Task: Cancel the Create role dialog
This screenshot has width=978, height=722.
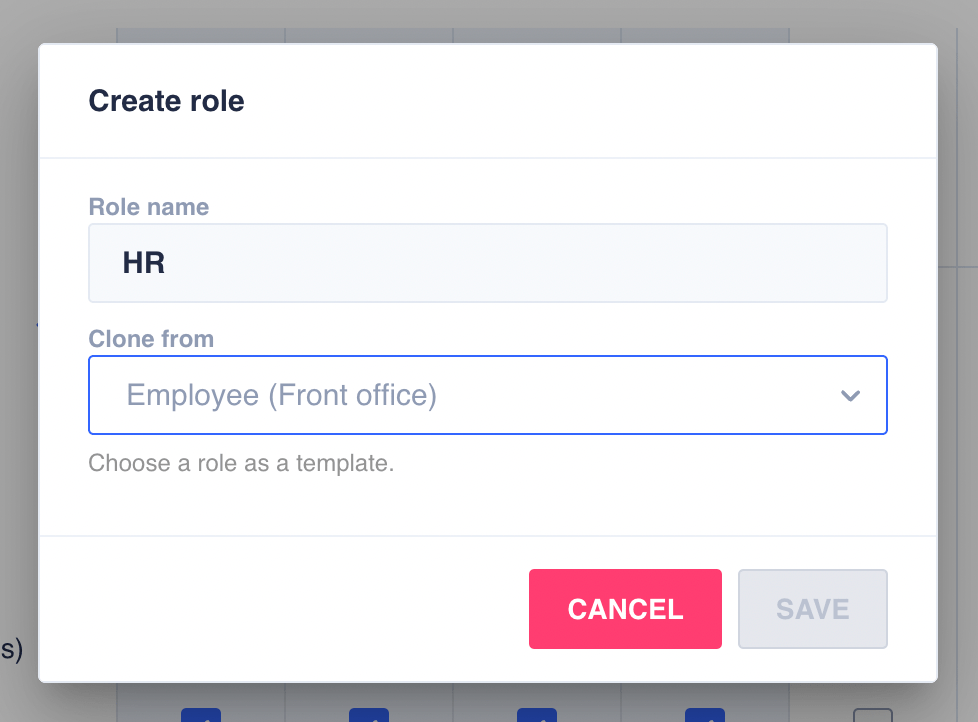Action: click(625, 609)
